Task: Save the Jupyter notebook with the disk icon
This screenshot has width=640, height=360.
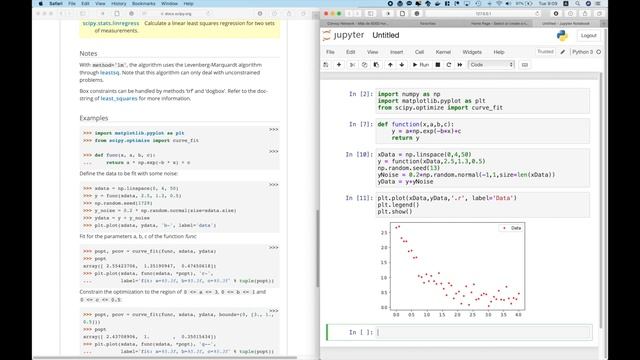Action: point(326,64)
